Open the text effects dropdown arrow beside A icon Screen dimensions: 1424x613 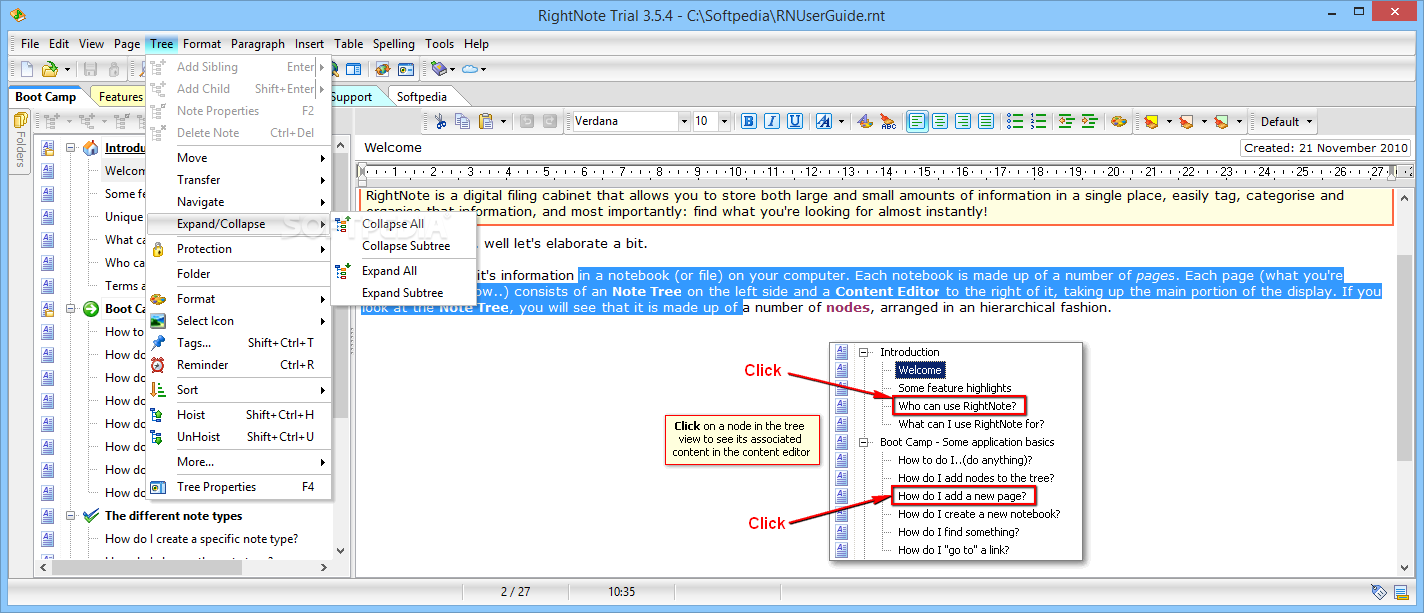[839, 121]
